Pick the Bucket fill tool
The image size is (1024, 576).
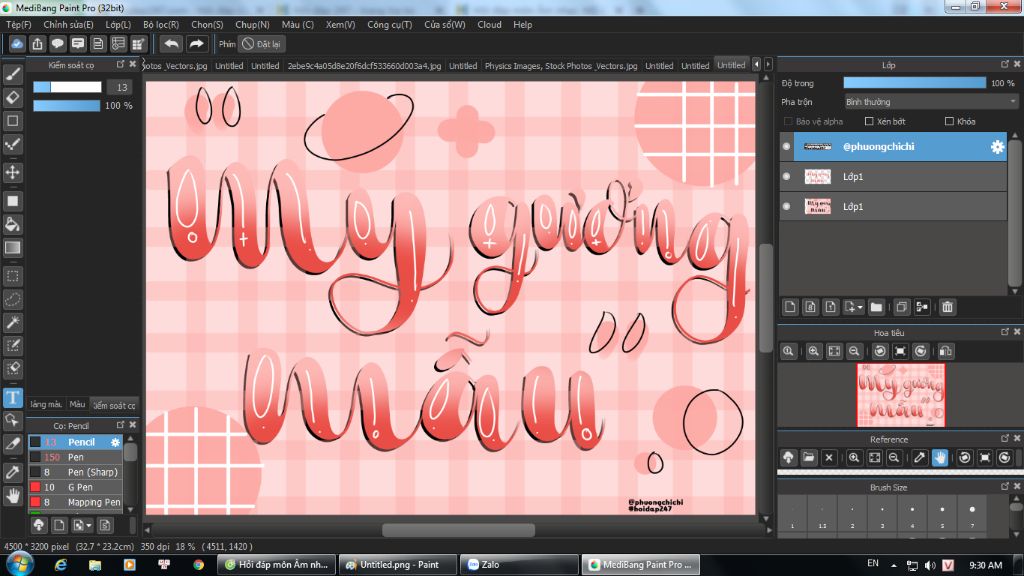[x=12, y=225]
